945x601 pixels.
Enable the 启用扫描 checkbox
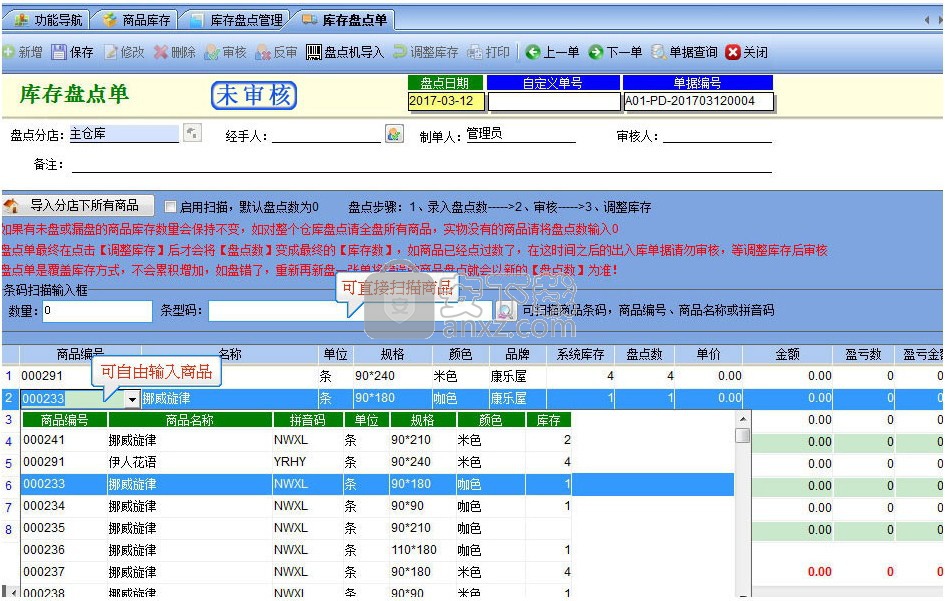(170, 207)
